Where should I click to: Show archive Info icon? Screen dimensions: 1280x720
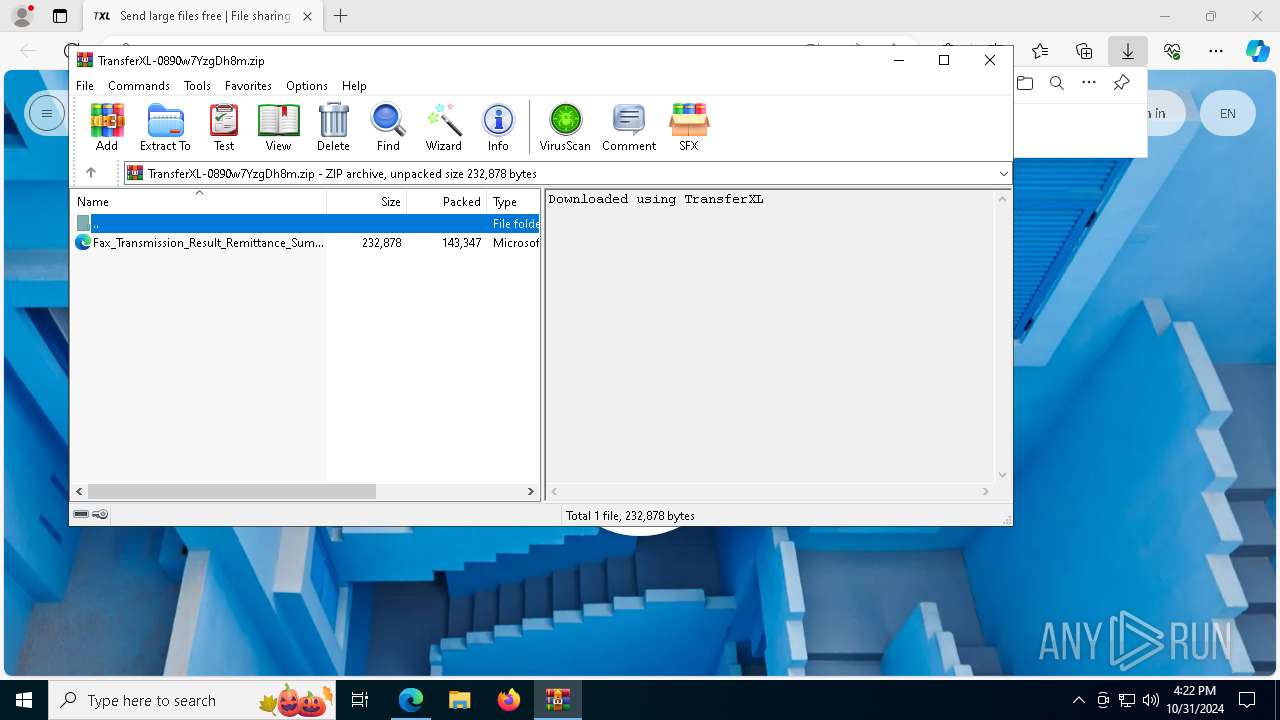pyautogui.click(x=498, y=127)
